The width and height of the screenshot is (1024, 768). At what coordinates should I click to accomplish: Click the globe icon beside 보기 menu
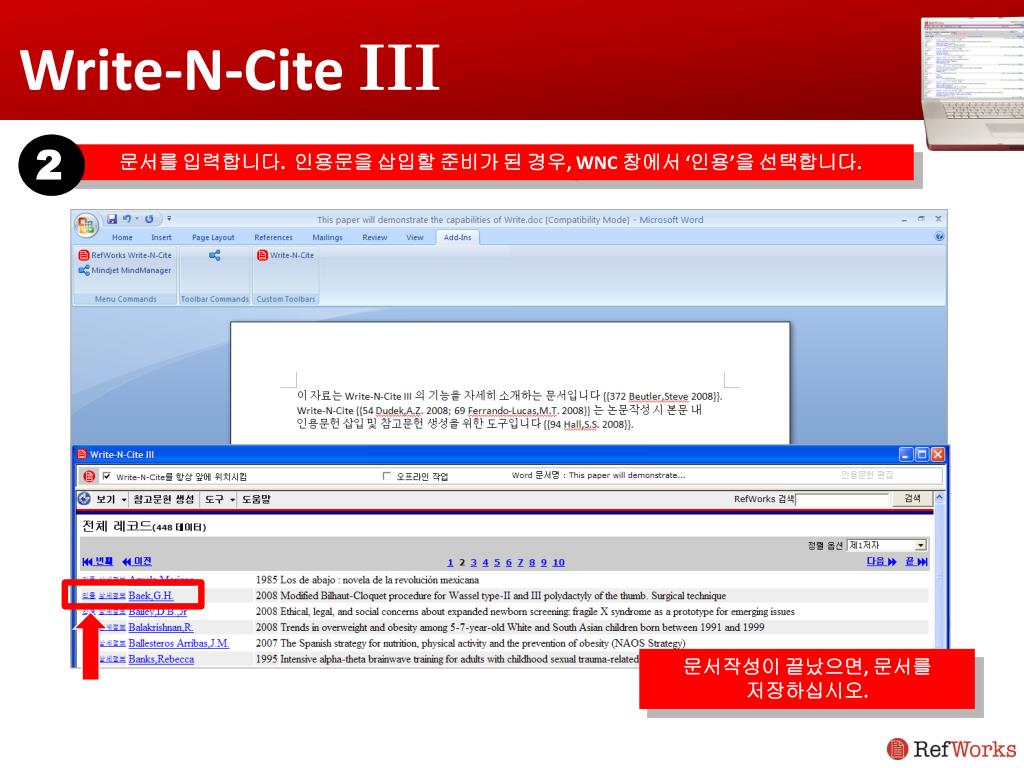tap(84, 499)
